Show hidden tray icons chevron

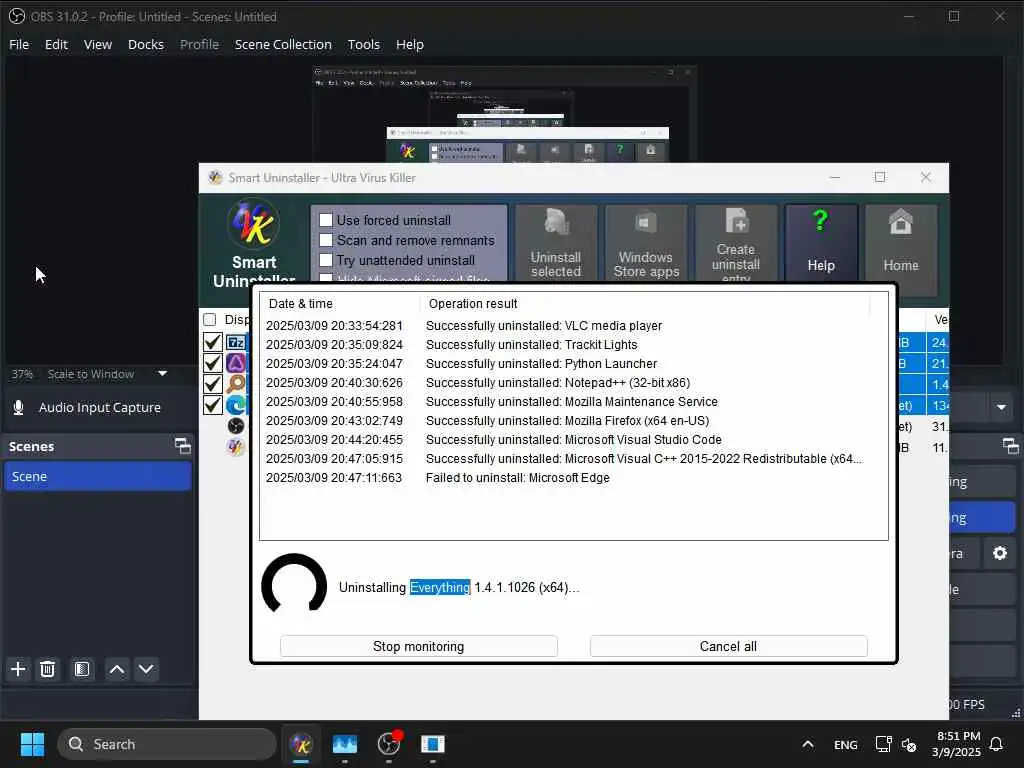click(x=808, y=744)
